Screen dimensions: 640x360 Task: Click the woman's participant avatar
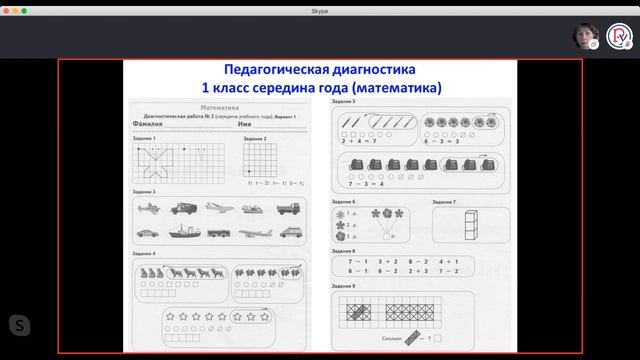point(586,36)
